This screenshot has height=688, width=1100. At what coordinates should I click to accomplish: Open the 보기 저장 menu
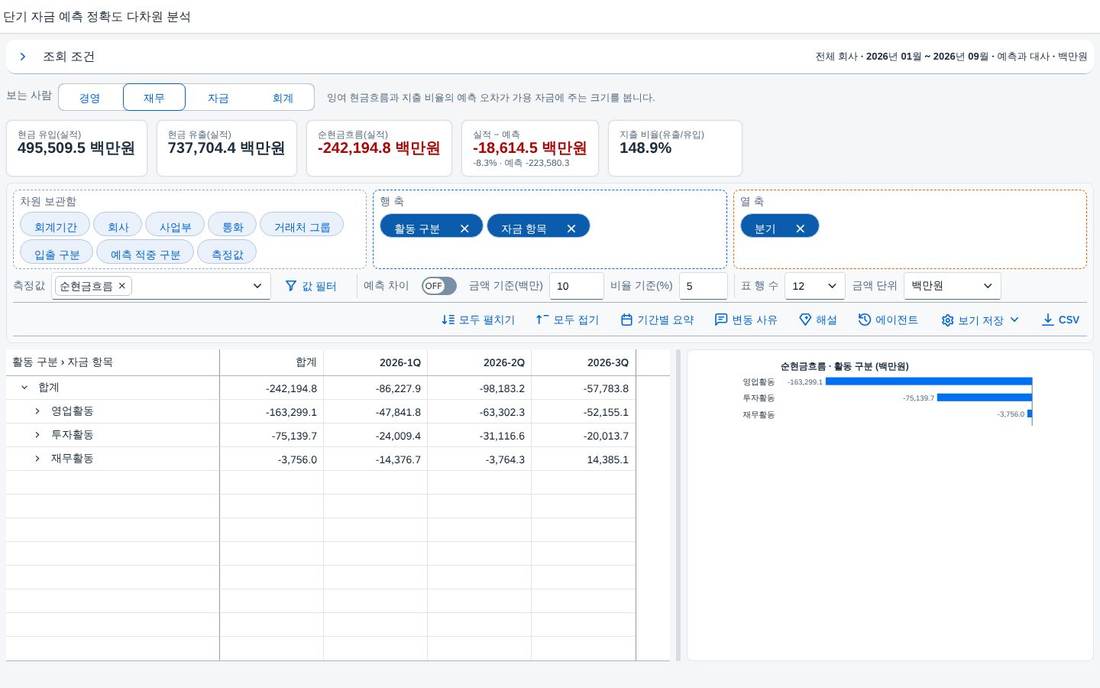point(980,320)
